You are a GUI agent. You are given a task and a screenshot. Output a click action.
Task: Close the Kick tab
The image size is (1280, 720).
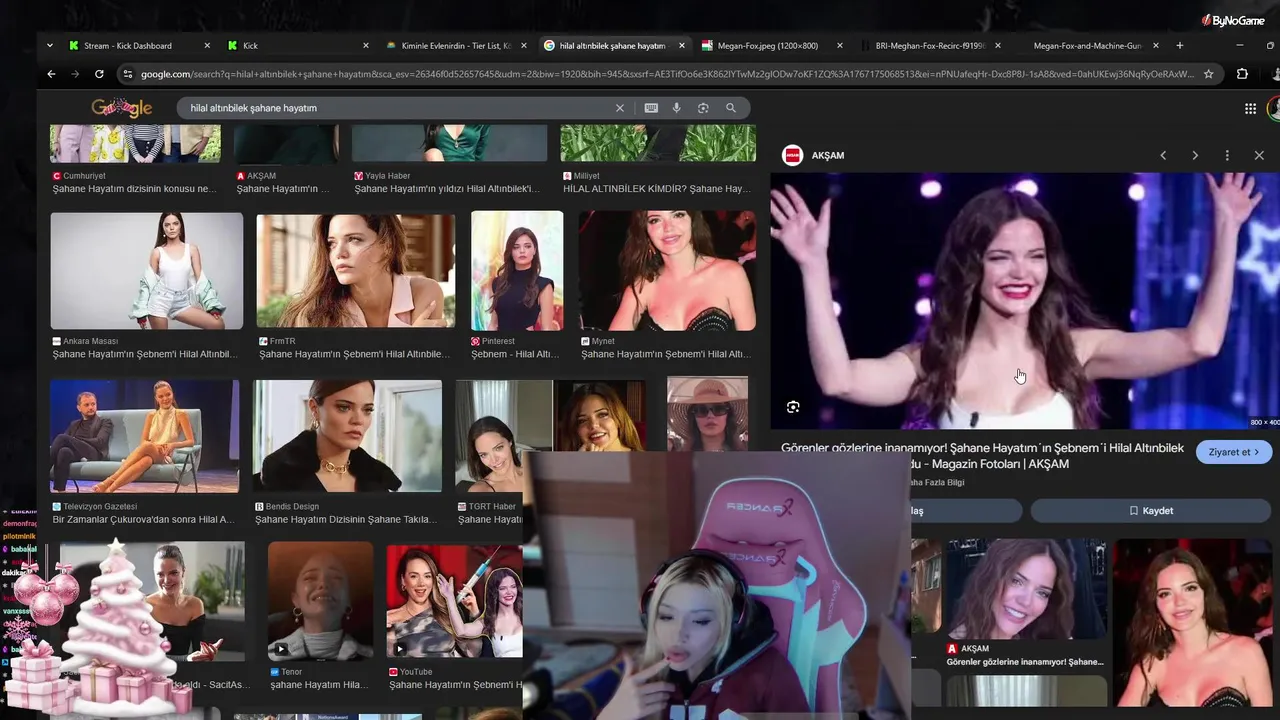click(x=365, y=45)
